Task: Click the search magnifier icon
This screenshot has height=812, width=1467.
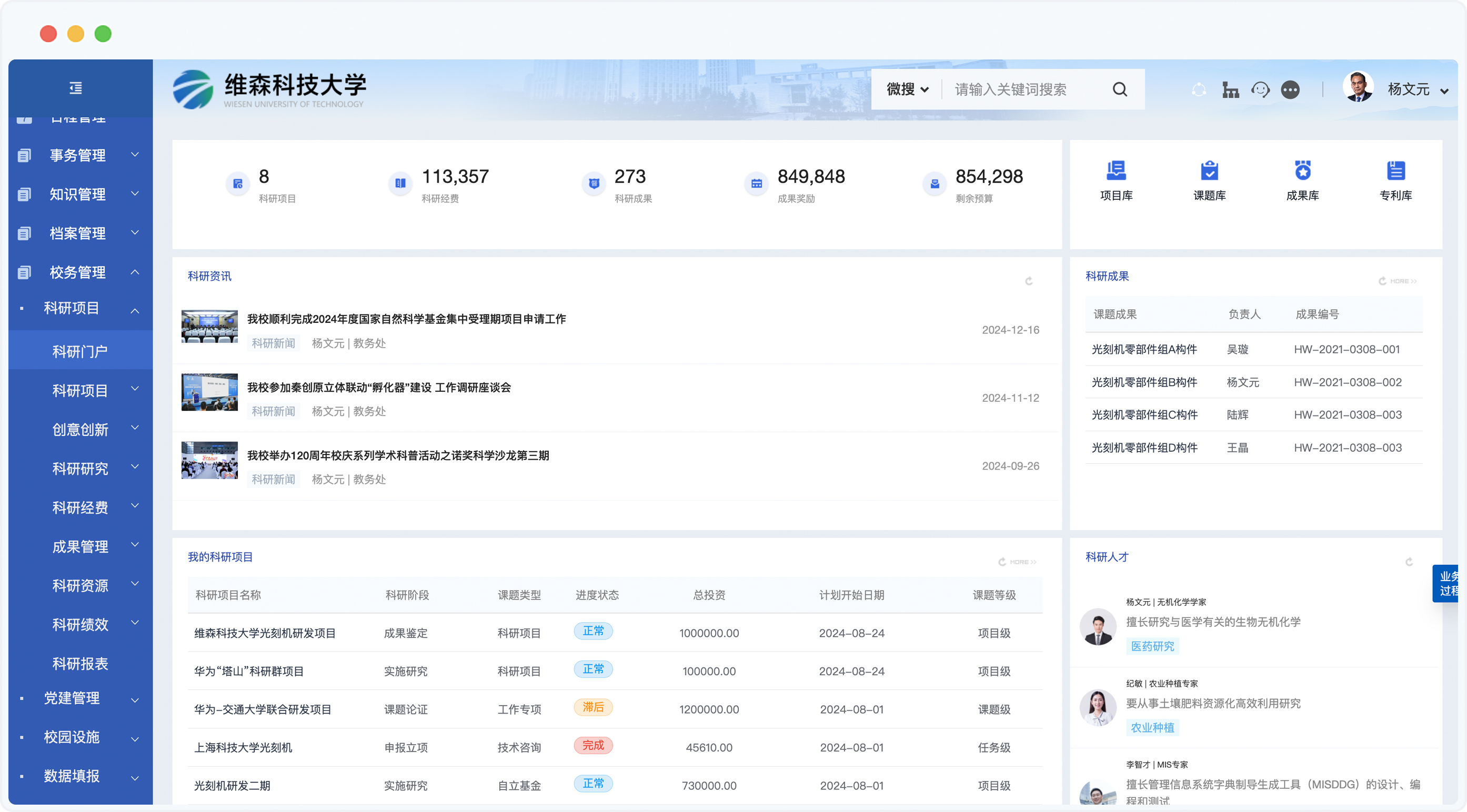Action: pyautogui.click(x=1120, y=89)
